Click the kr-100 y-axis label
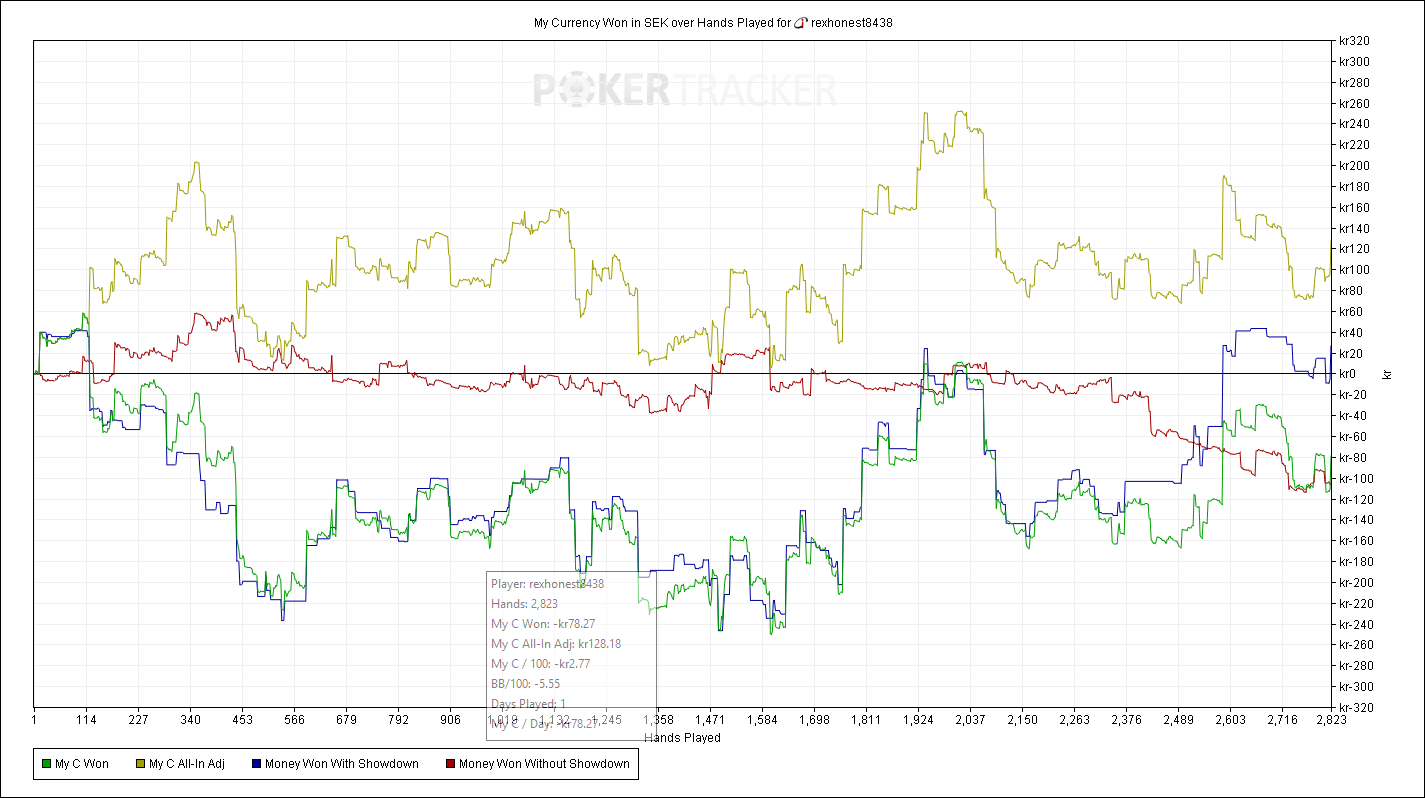This screenshot has height=798, width=1425. click(1357, 478)
